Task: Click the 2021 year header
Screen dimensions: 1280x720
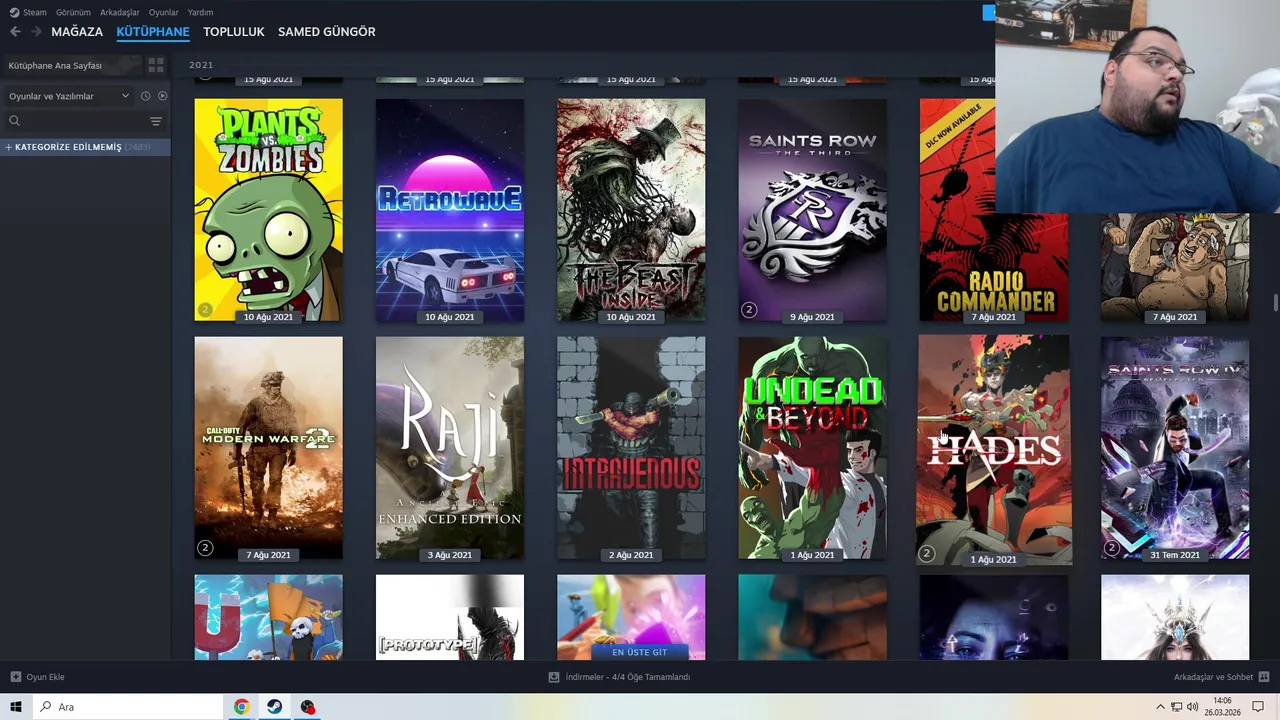Action: coord(201,65)
